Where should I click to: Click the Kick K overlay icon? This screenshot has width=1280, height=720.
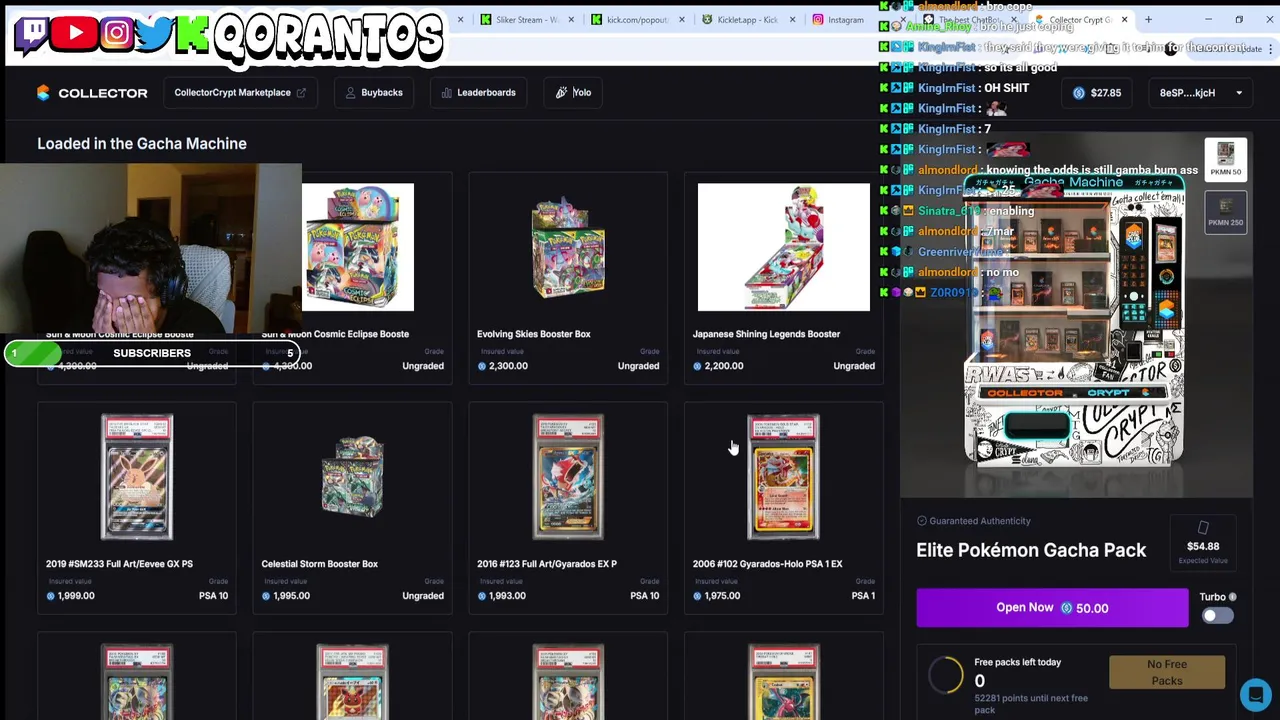pyautogui.click(x=192, y=33)
